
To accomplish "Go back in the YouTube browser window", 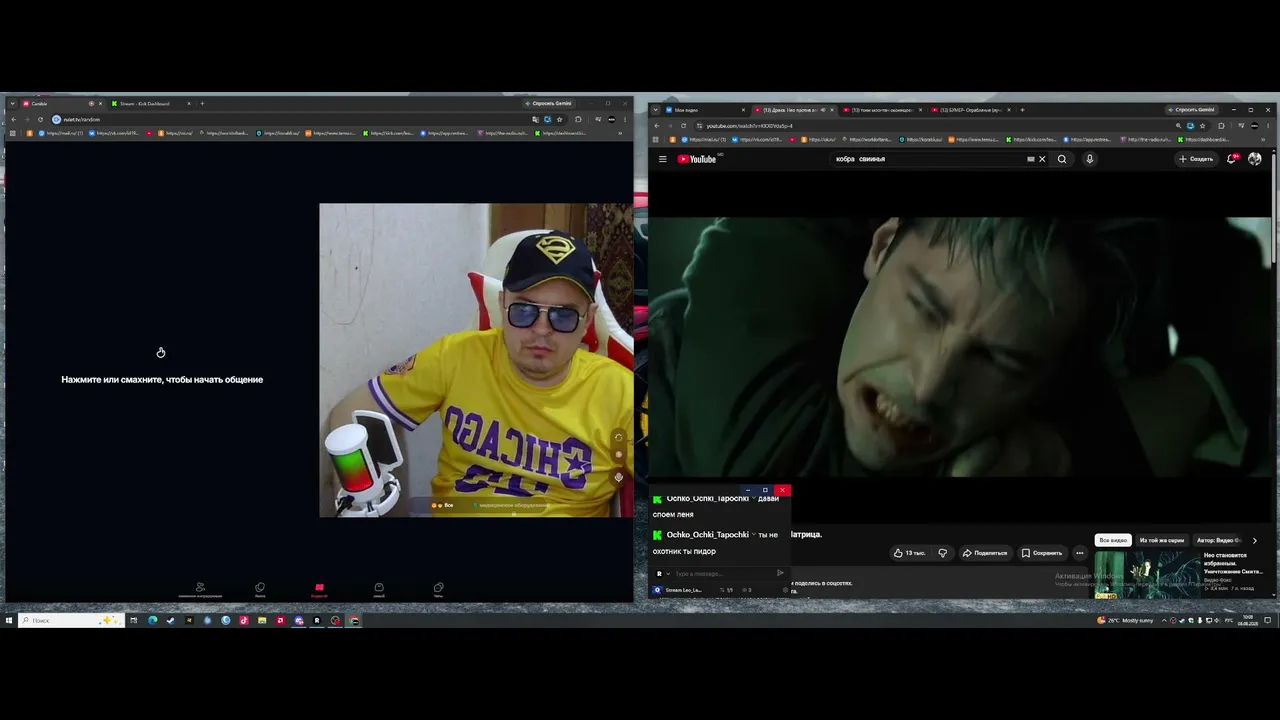I will pyautogui.click(x=657, y=126).
